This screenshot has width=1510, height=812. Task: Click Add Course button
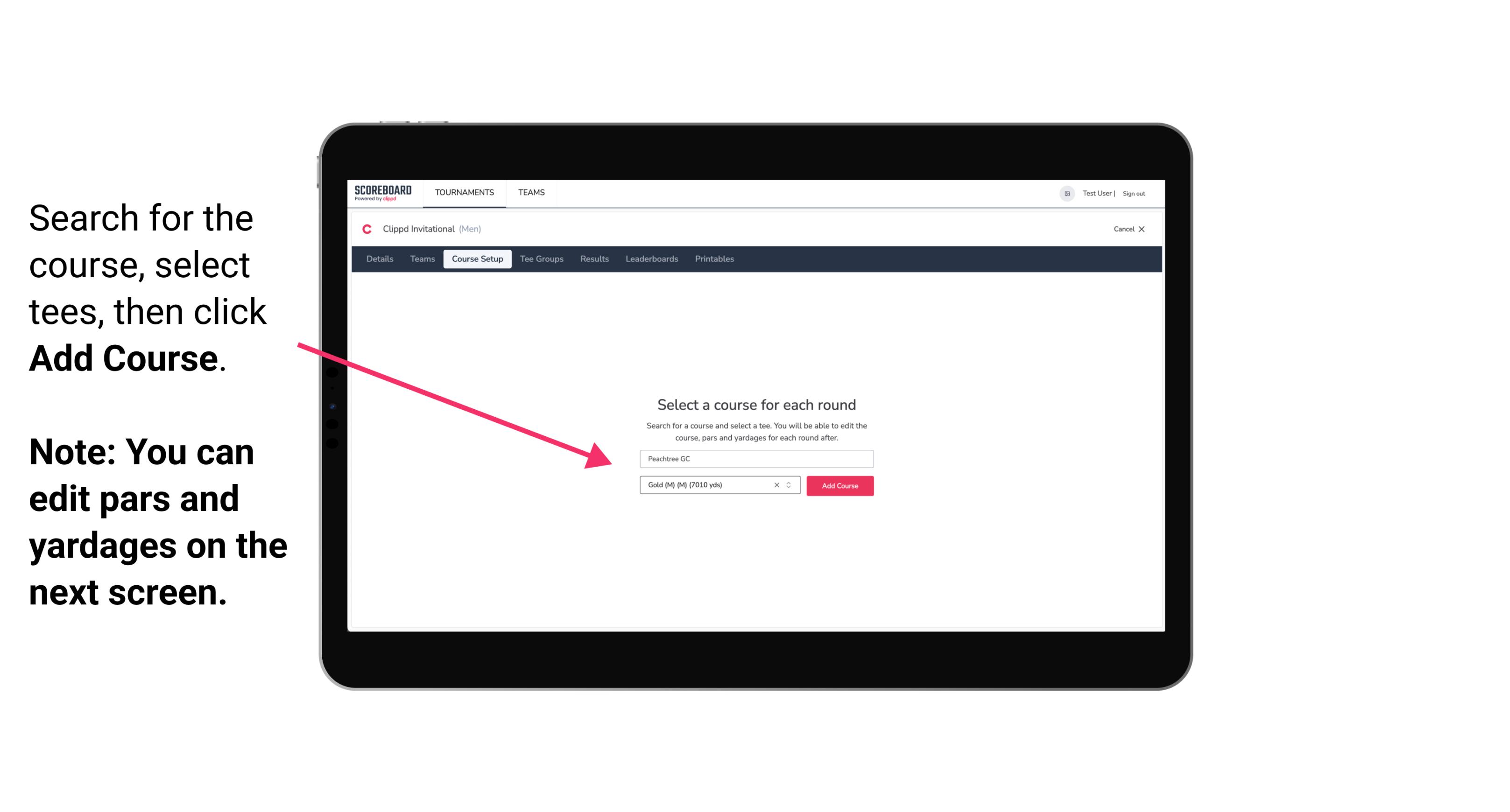click(x=839, y=486)
